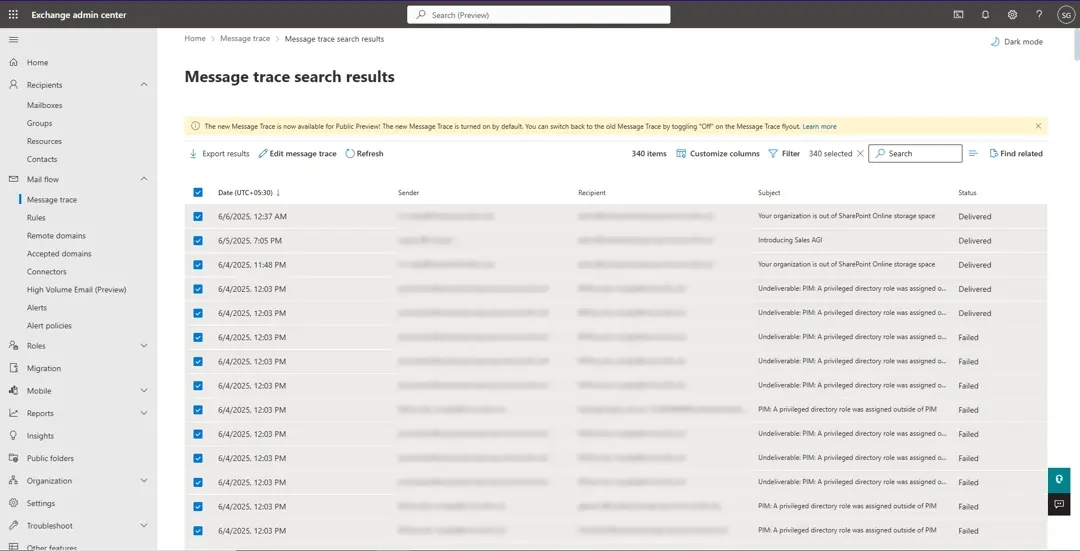Open Cloud Shell icon in header
The width and height of the screenshot is (1080, 551).
958,14
